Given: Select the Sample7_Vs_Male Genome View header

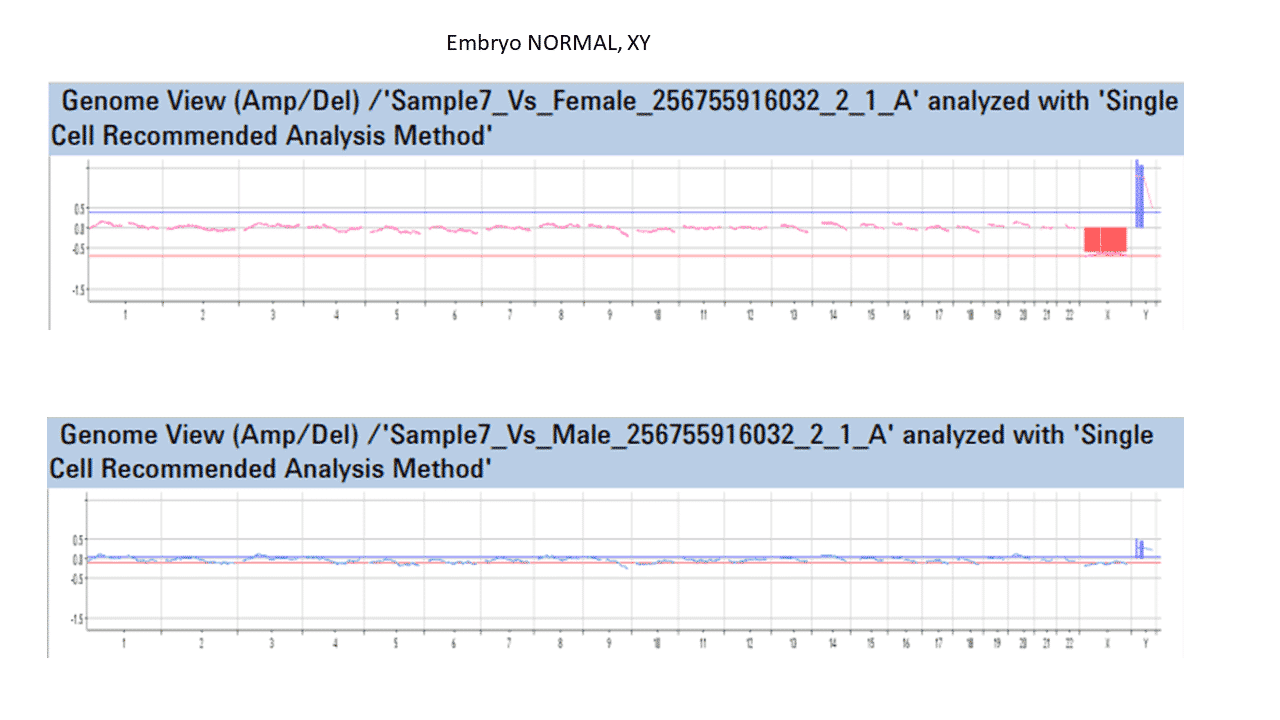Looking at the screenshot, I should 616,452.
